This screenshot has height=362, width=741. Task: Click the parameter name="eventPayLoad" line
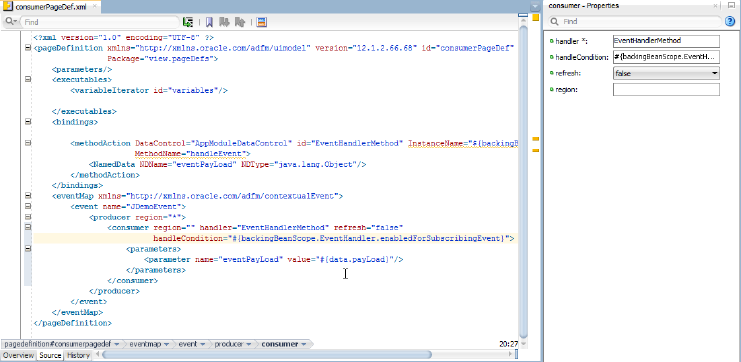click(x=274, y=259)
